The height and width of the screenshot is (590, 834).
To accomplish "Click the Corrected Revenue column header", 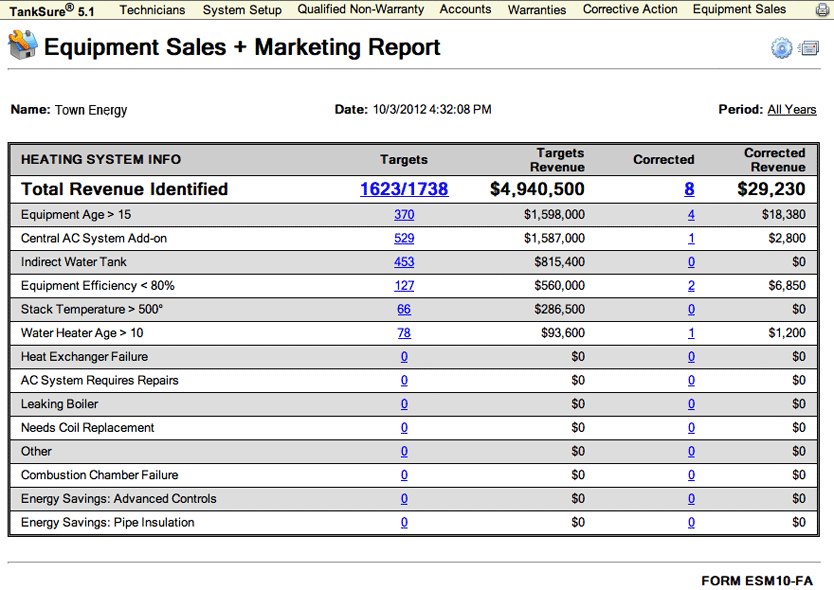I will coord(775,160).
